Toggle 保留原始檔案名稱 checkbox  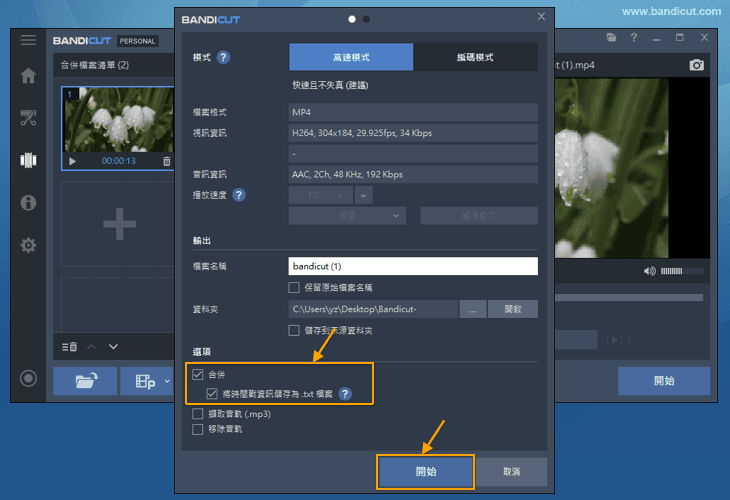coord(294,287)
